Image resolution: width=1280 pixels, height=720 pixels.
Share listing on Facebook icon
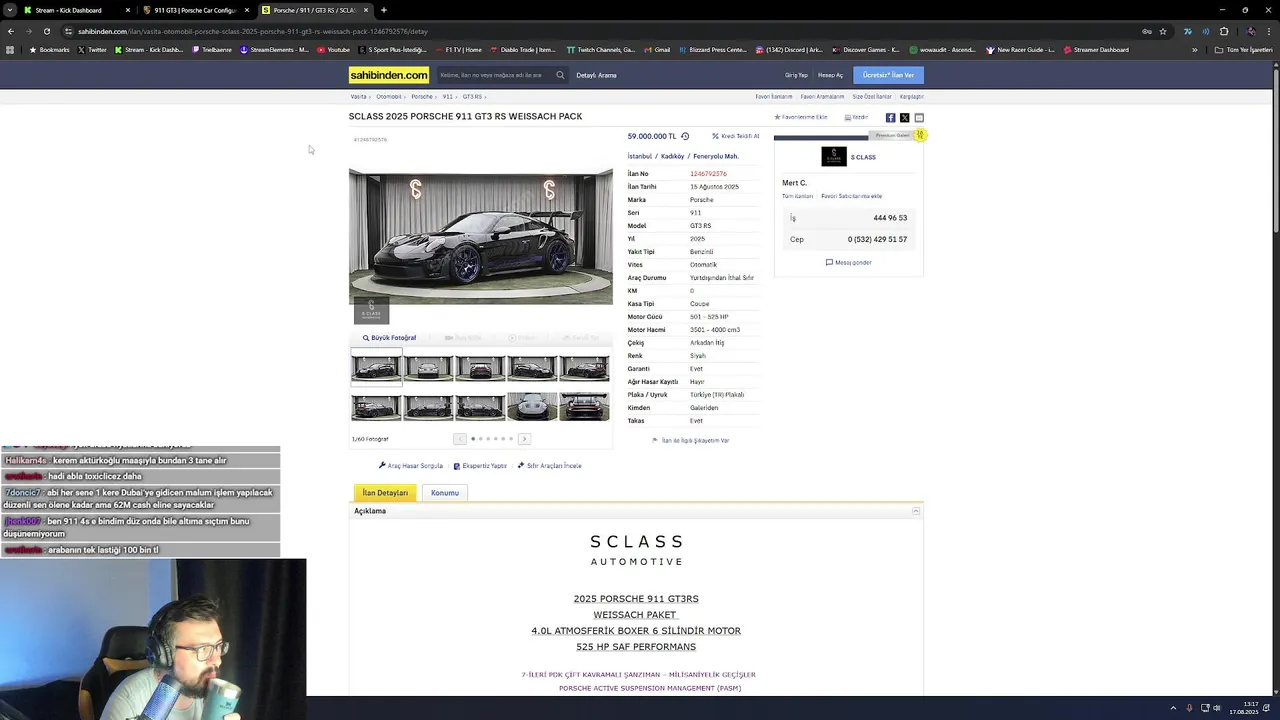click(x=890, y=117)
